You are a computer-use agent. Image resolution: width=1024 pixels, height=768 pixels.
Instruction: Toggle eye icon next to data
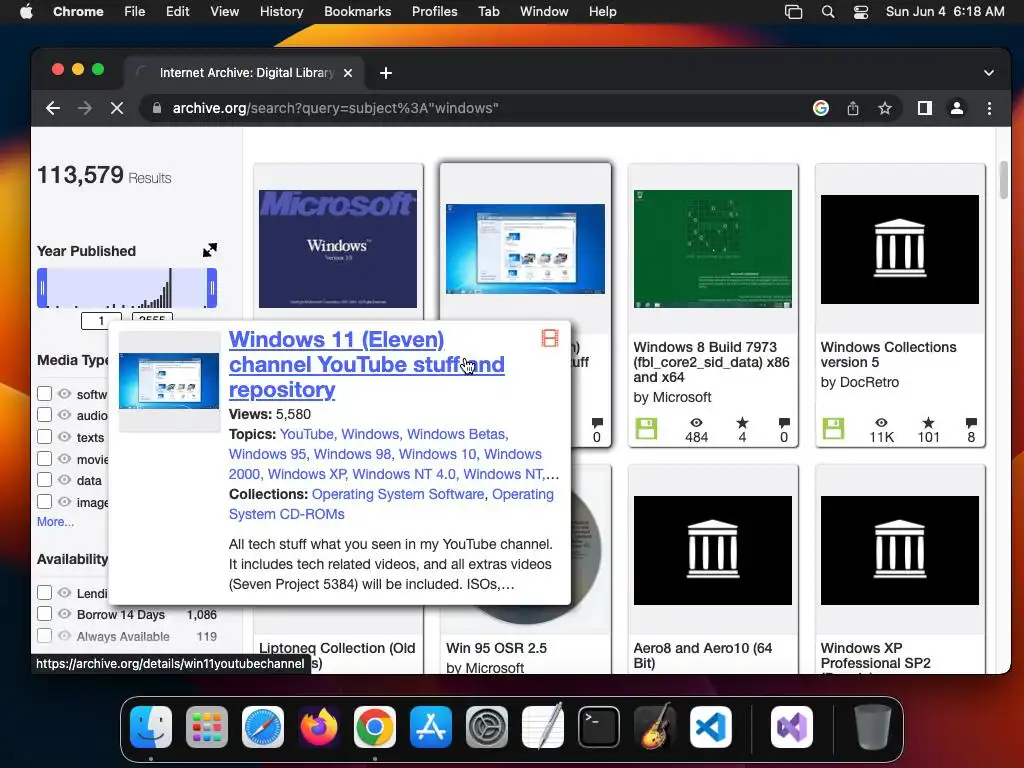tap(64, 480)
